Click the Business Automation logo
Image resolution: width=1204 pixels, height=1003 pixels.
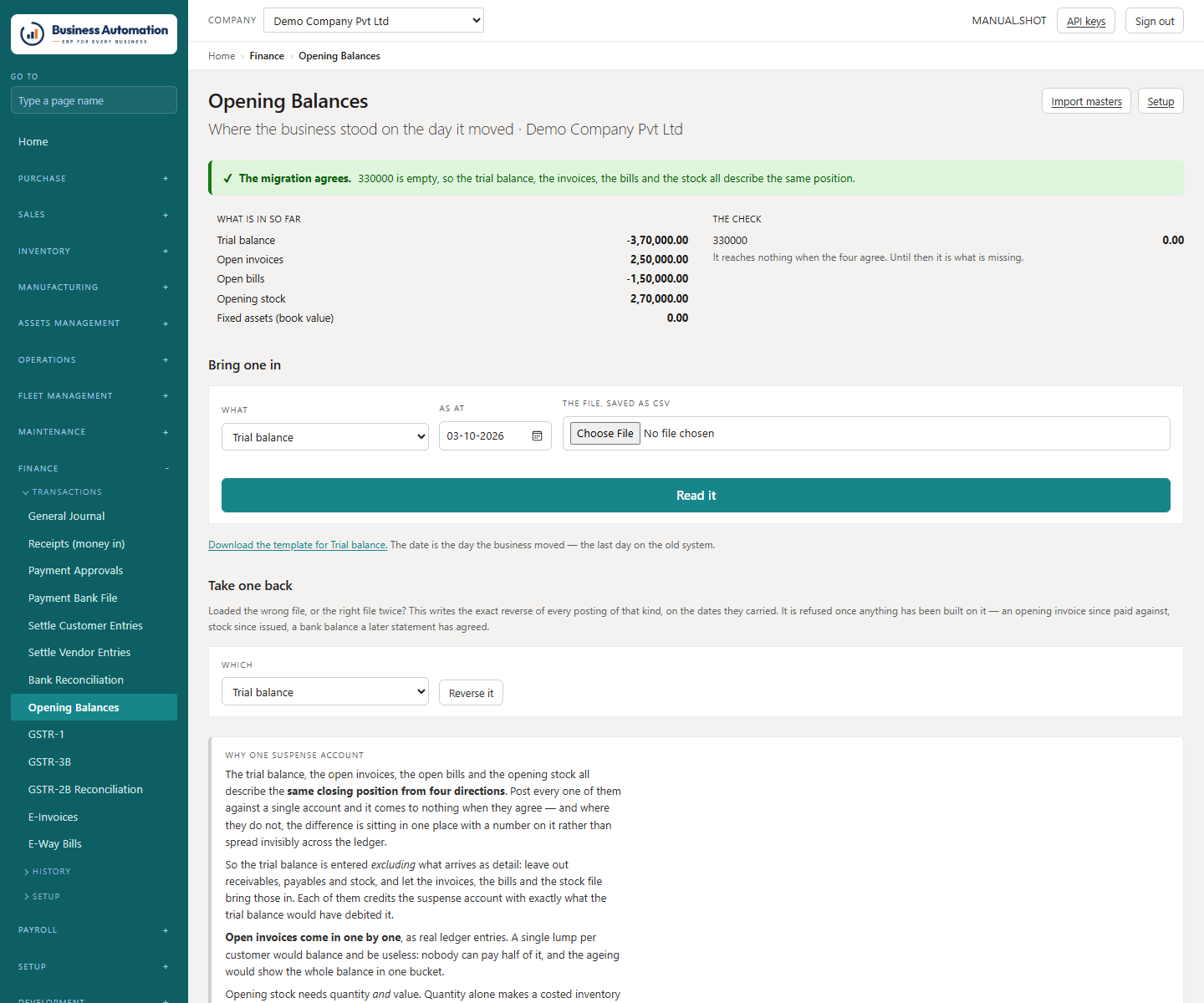click(x=94, y=34)
